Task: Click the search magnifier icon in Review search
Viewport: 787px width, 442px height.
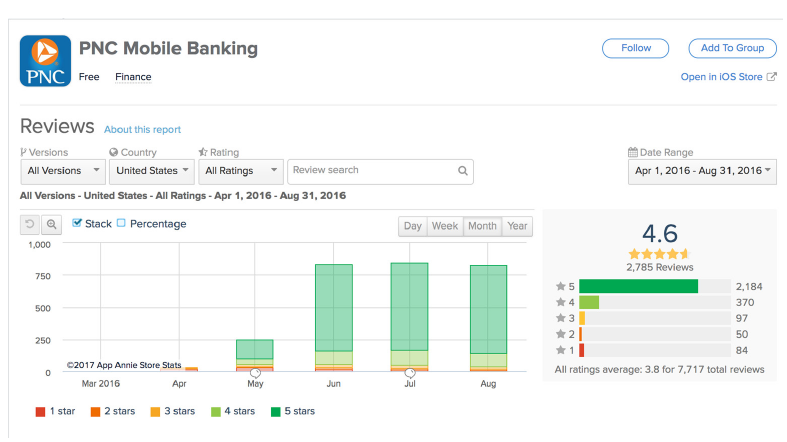Action: (463, 171)
